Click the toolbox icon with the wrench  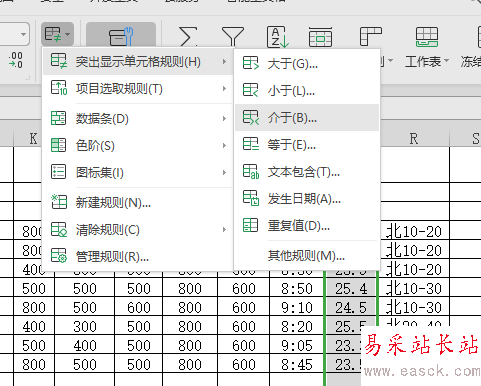coord(121,36)
